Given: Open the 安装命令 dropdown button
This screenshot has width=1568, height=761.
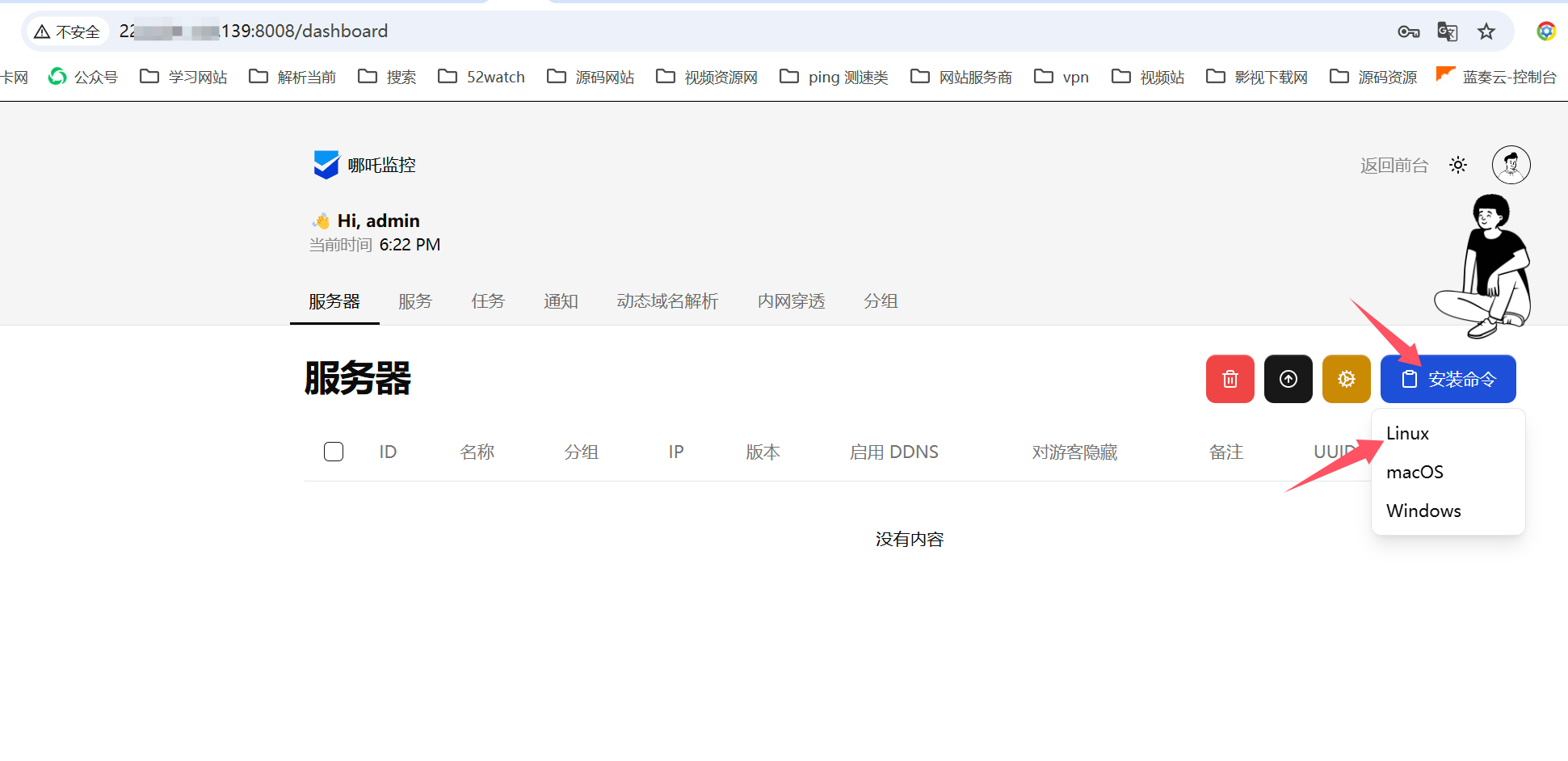Looking at the screenshot, I should click(x=1448, y=379).
